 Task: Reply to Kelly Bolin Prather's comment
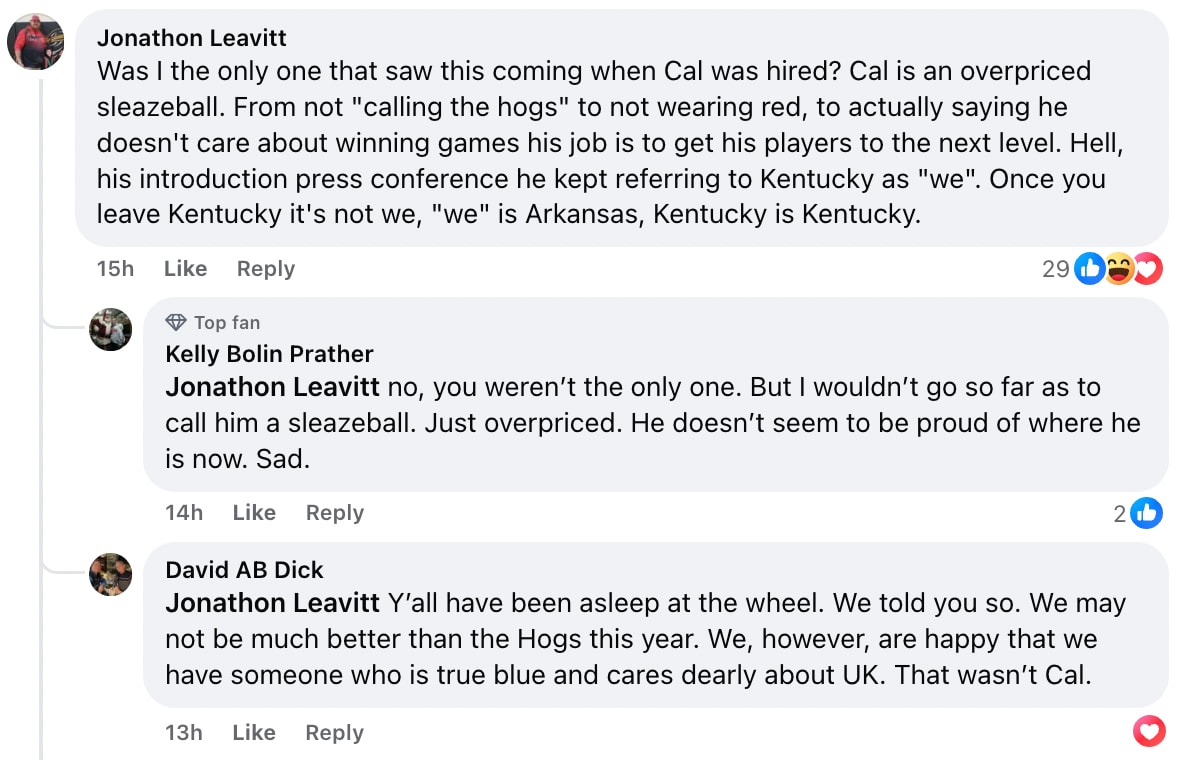click(334, 513)
